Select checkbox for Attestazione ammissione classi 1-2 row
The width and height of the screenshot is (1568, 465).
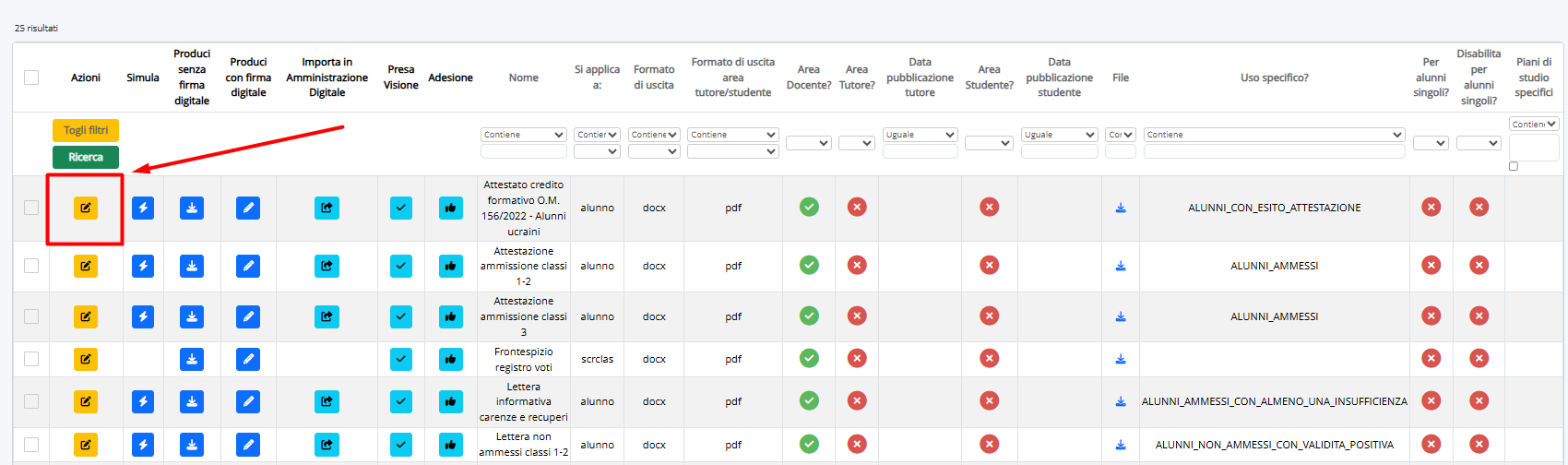click(31, 266)
